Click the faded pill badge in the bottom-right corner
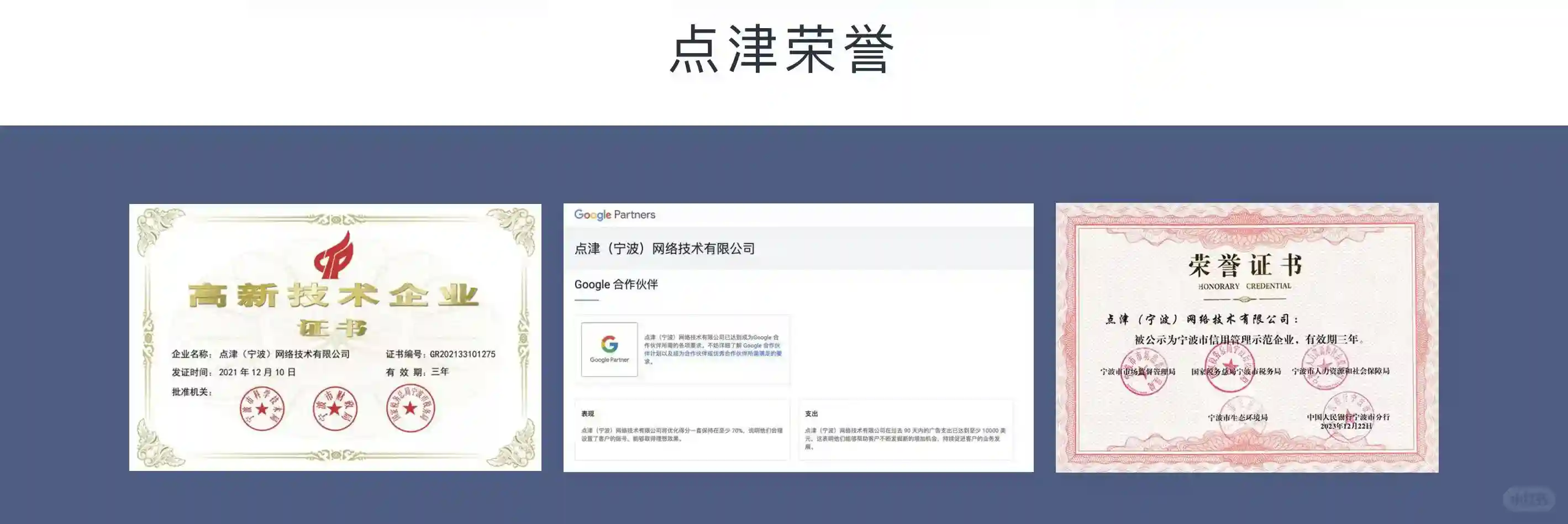The height and width of the screenshot is (524, 1568). click(1528, 499)
